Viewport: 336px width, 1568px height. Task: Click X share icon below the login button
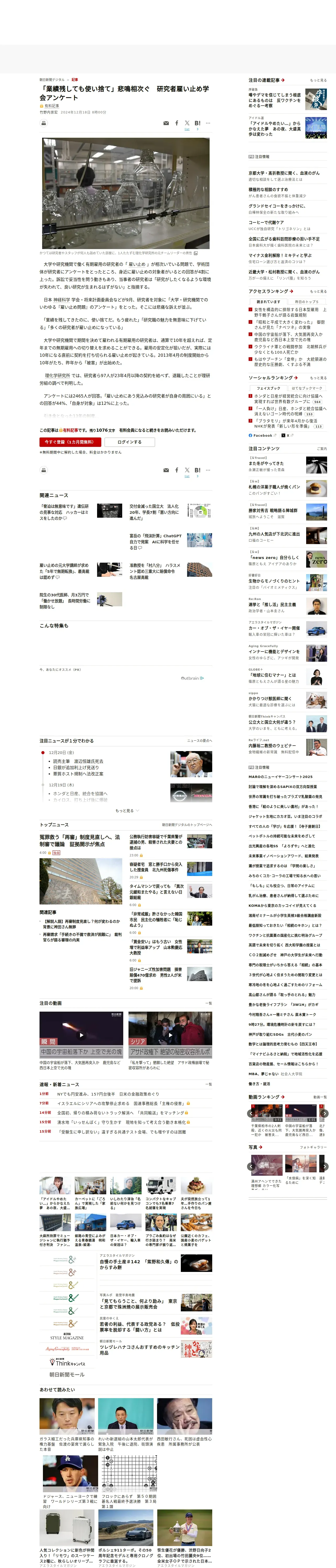(187, 470)
